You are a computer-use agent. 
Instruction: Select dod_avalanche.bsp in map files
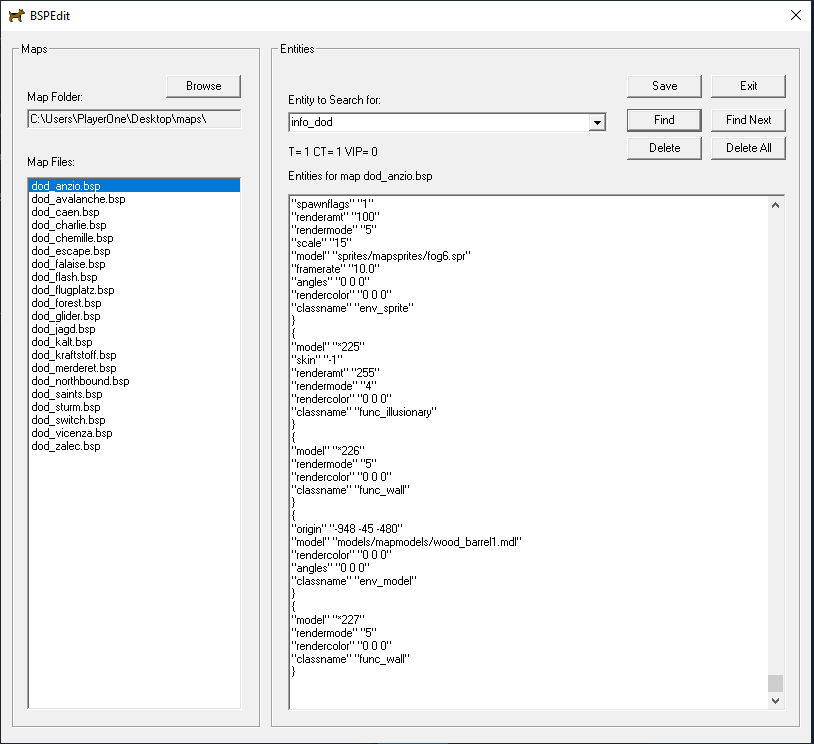(x=134, y=199)
